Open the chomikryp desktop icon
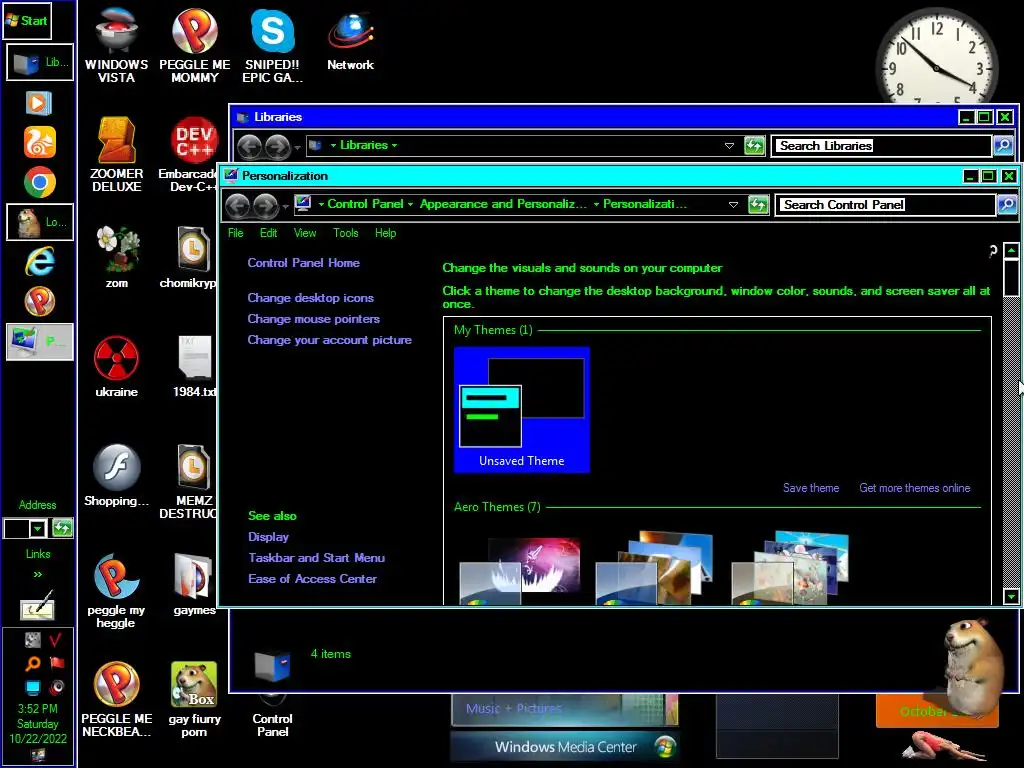The width and height of the screenshot is (1024, 768). 189,257
